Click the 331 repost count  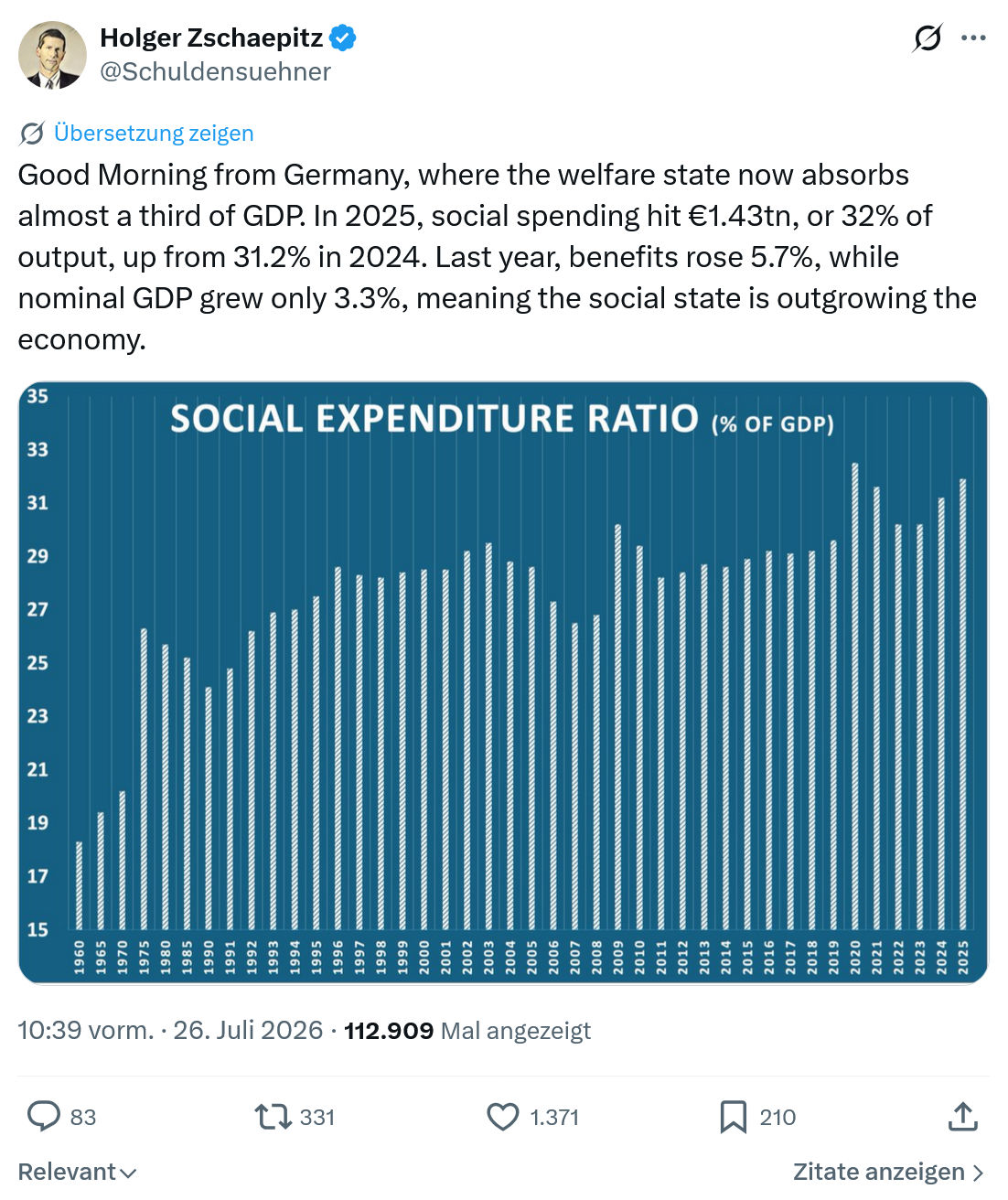317,1118
